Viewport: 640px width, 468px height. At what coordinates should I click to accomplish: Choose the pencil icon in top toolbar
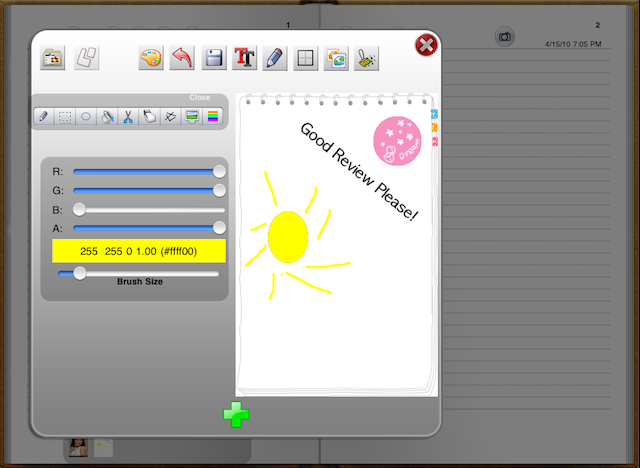pyautogui.click(x=275, y=58)
